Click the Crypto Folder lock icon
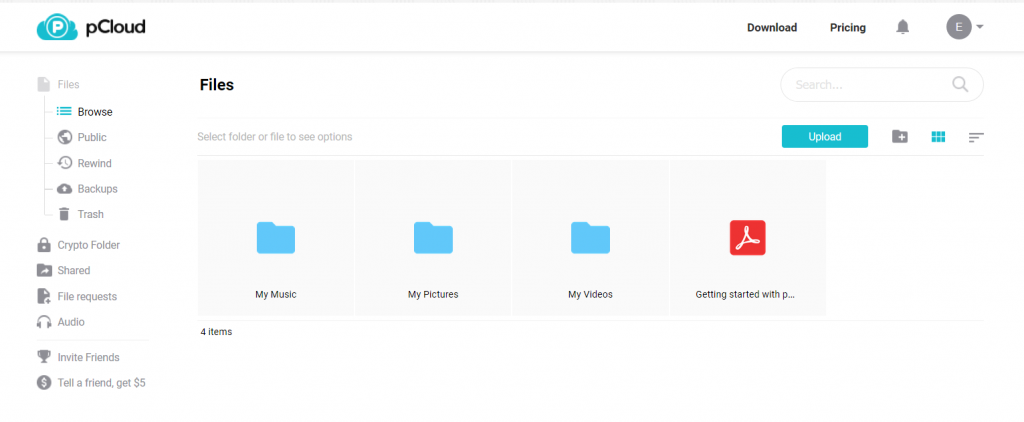 point(44,245)
